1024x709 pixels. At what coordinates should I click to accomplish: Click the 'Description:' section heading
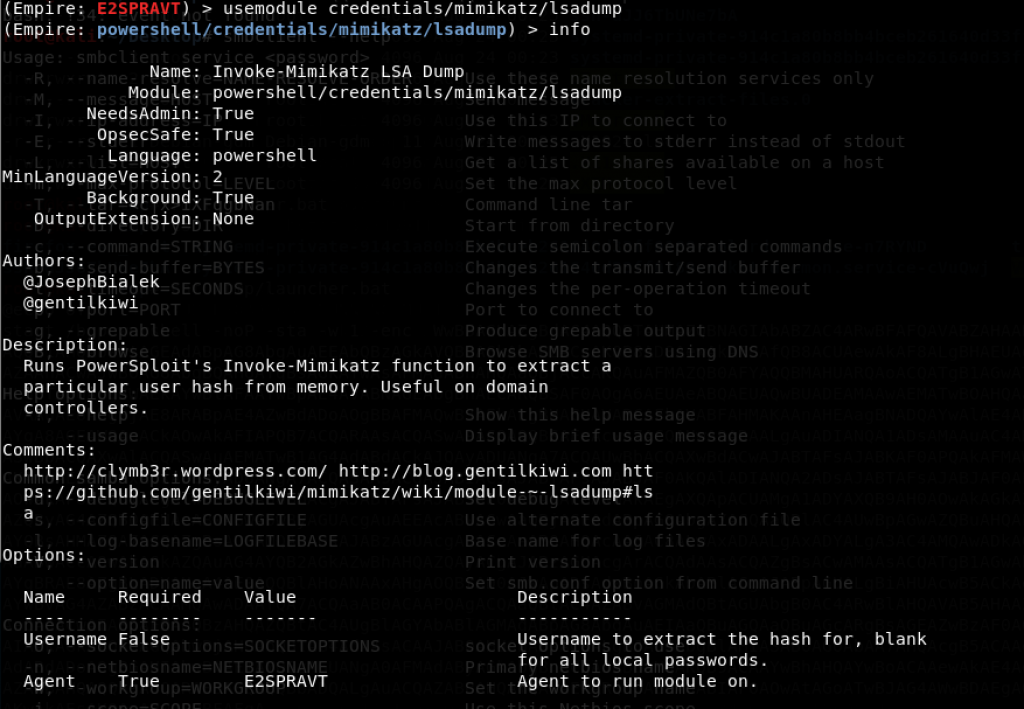coord(65,345)
